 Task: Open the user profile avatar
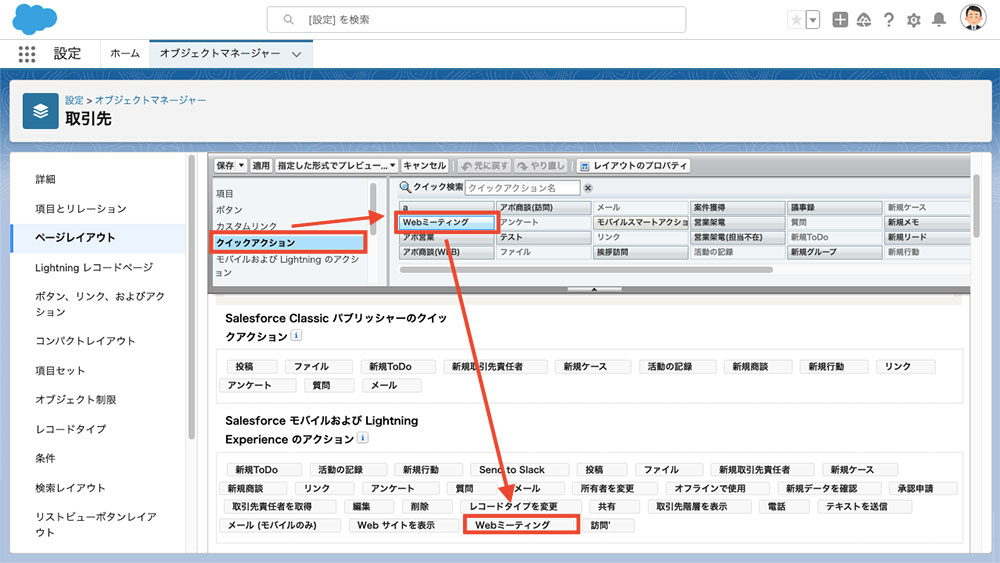click(x=973, y=17)
